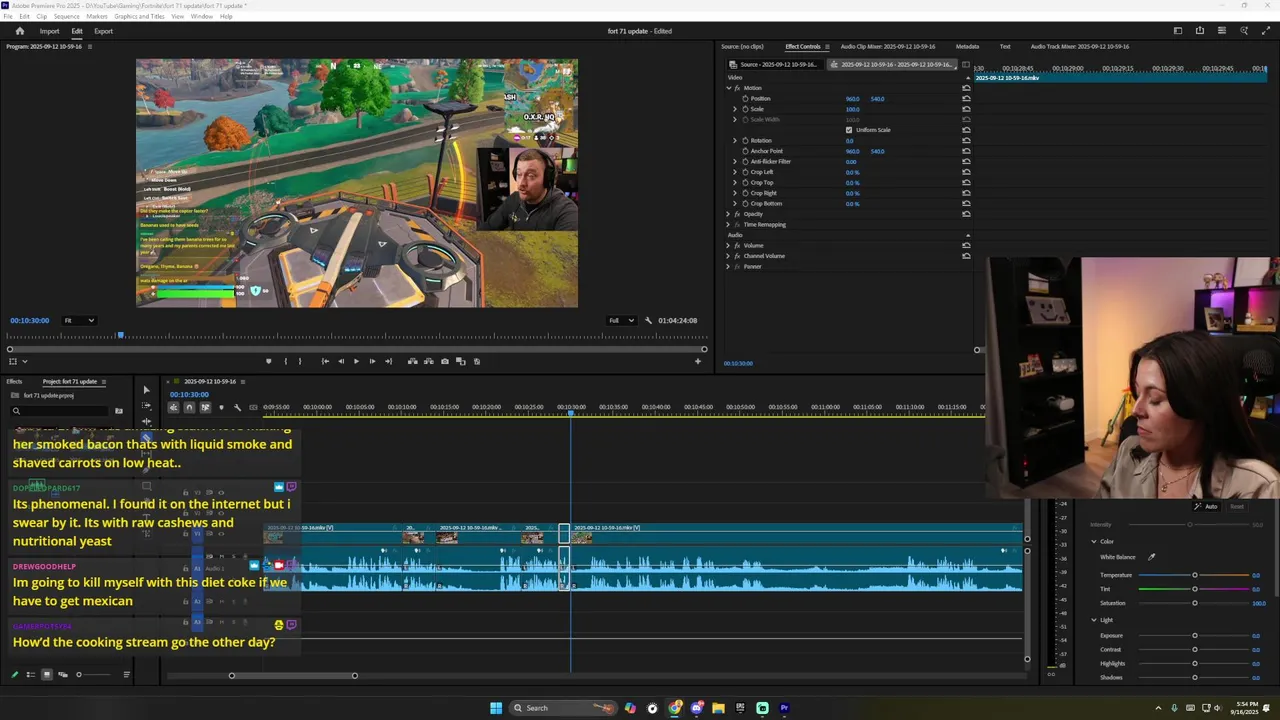Step forward one frame in program monitor
This screenshot has height=720, width=1280.
[x=372, y=361]
